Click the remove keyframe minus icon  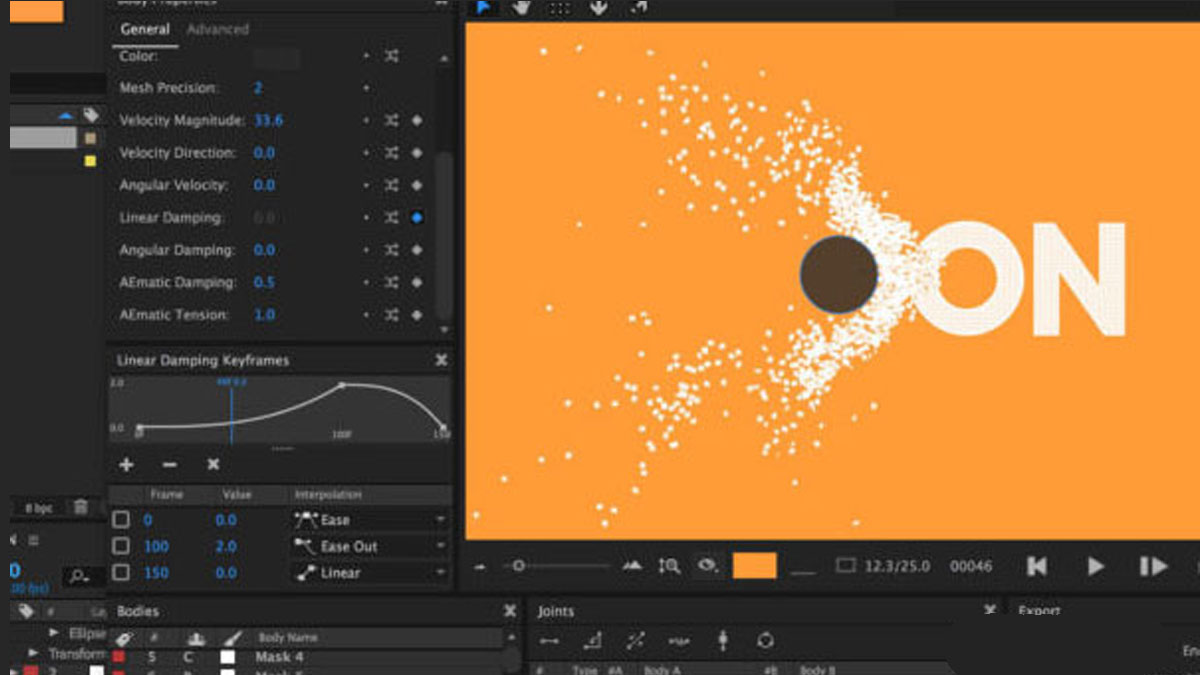pyautogui.click(x=169, y=465)
